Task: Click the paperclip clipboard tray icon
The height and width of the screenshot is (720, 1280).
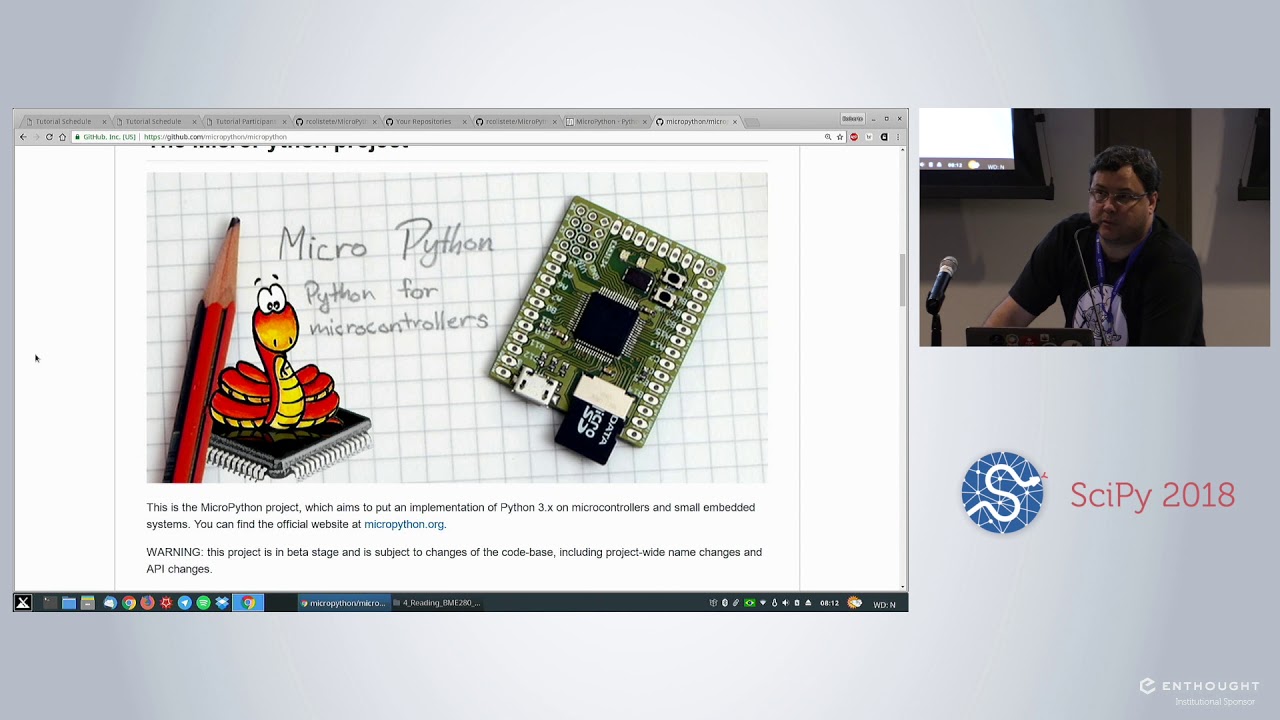Action: [736, 603]
